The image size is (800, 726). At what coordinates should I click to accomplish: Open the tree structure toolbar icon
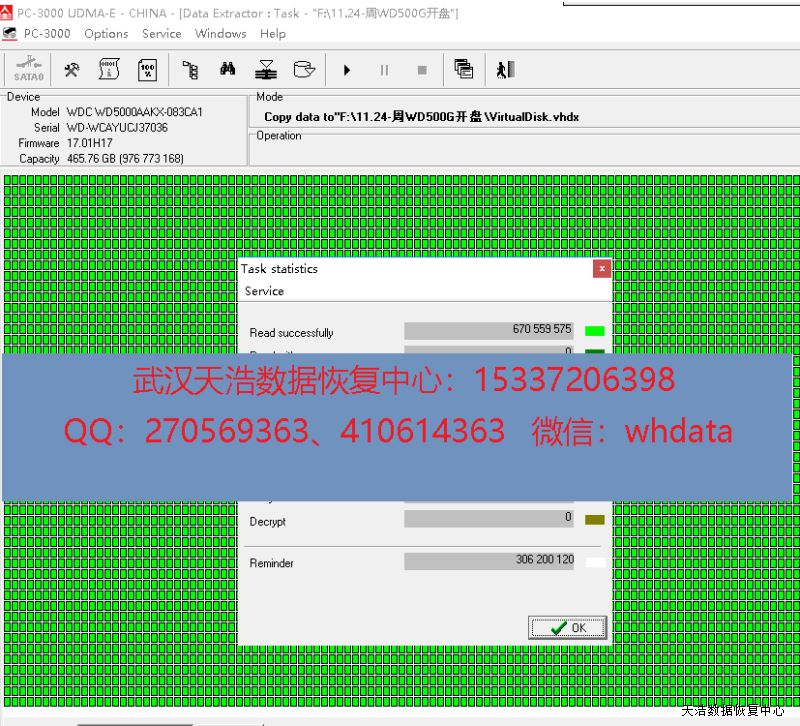[x=190, y=70]
